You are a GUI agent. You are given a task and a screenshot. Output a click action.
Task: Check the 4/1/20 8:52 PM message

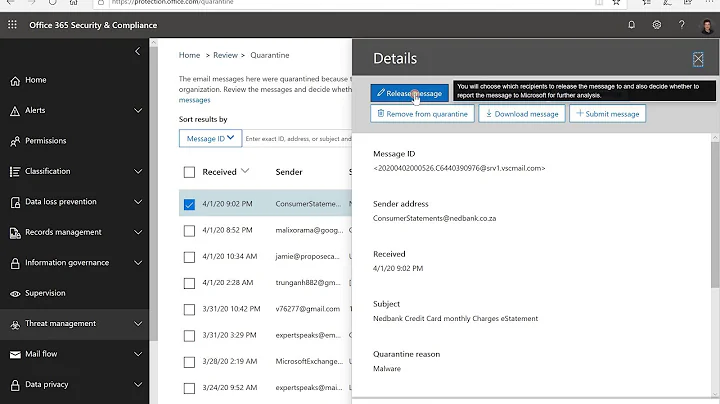click(x=189, y=230)
